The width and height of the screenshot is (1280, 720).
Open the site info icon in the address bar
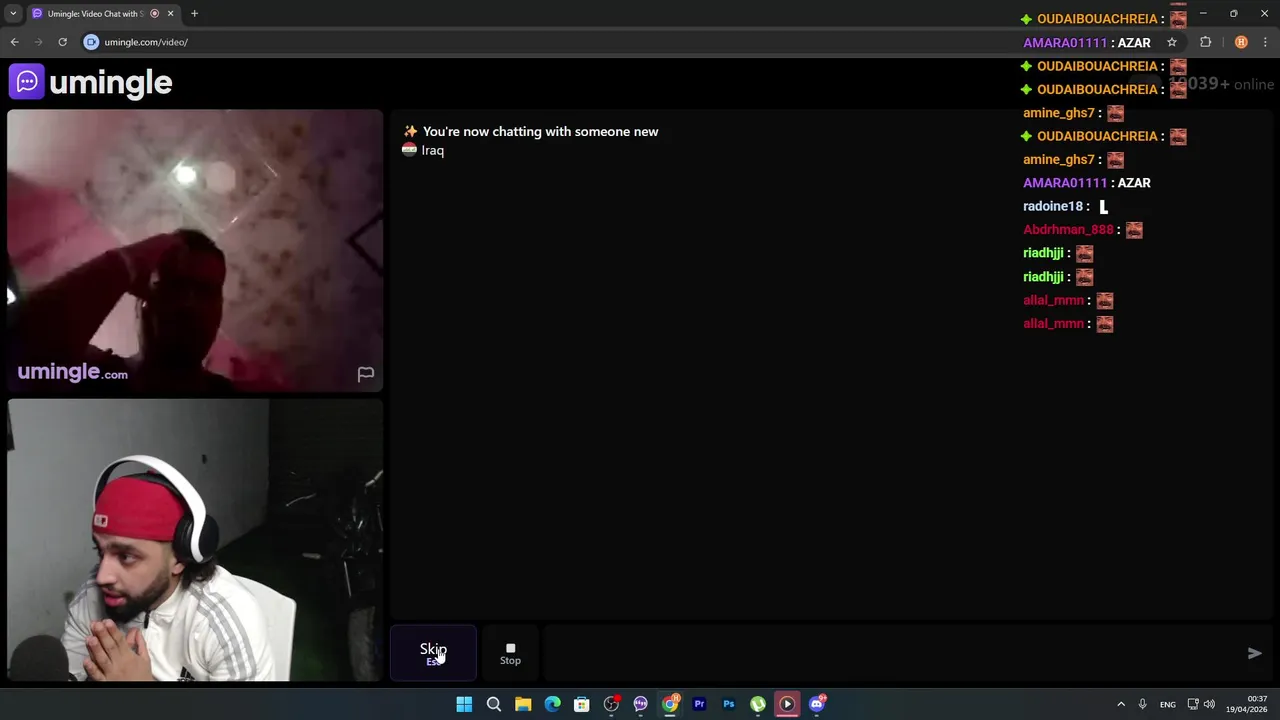[x=91, y=42]
